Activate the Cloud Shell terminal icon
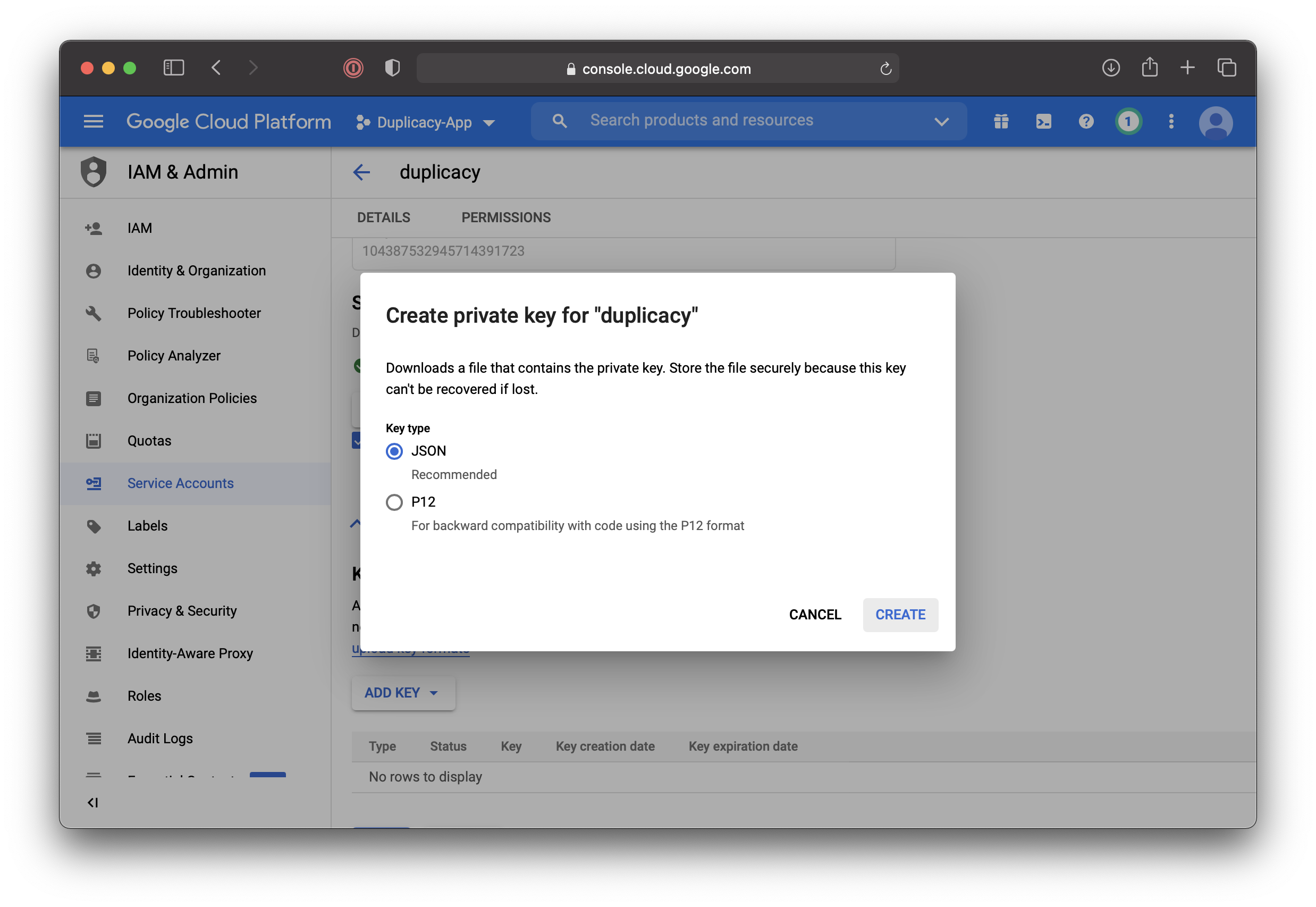This screenshot has width=1316, height=907. 1043,121
